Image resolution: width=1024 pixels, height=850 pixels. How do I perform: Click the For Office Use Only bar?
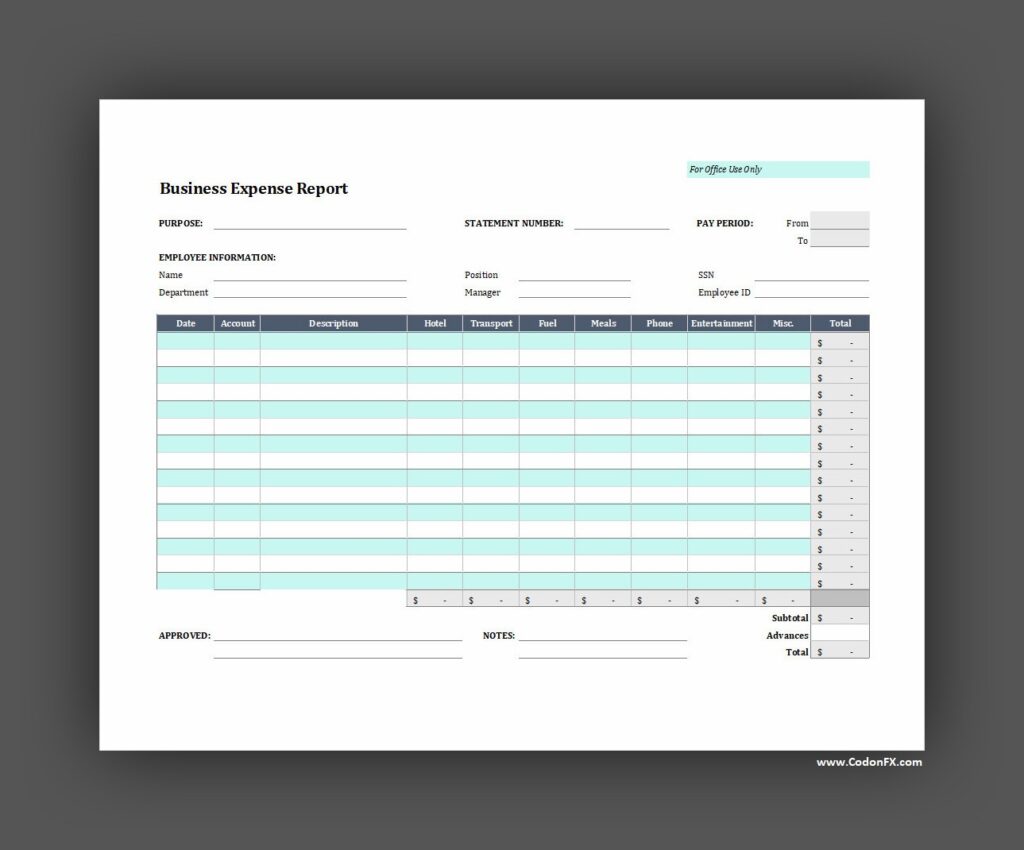click(x=778, y=169)
